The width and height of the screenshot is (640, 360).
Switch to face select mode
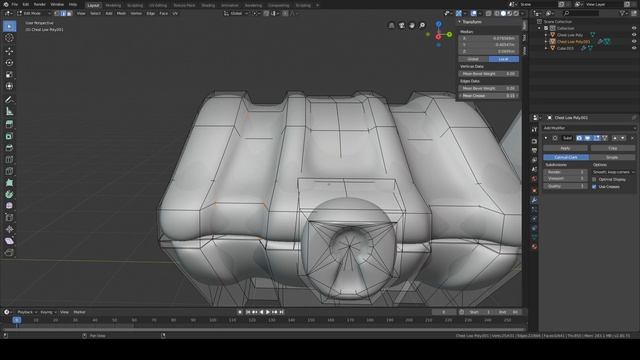tap(69, 13)
